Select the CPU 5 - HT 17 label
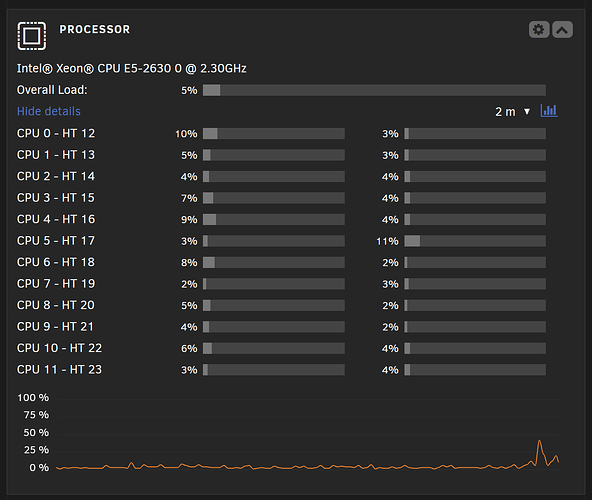This screenshot has height=500, width=592. click(x=56, y=241)
